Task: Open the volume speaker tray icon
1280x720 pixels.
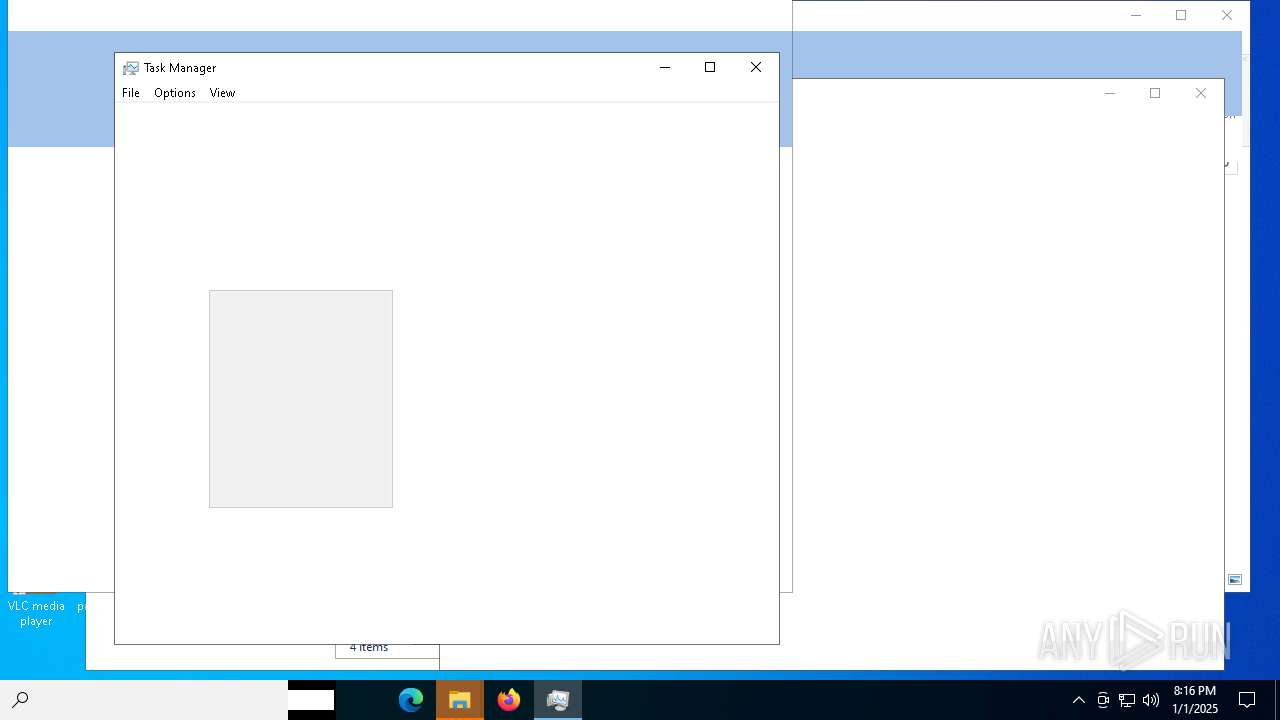Action: [x=1151, y=700]
